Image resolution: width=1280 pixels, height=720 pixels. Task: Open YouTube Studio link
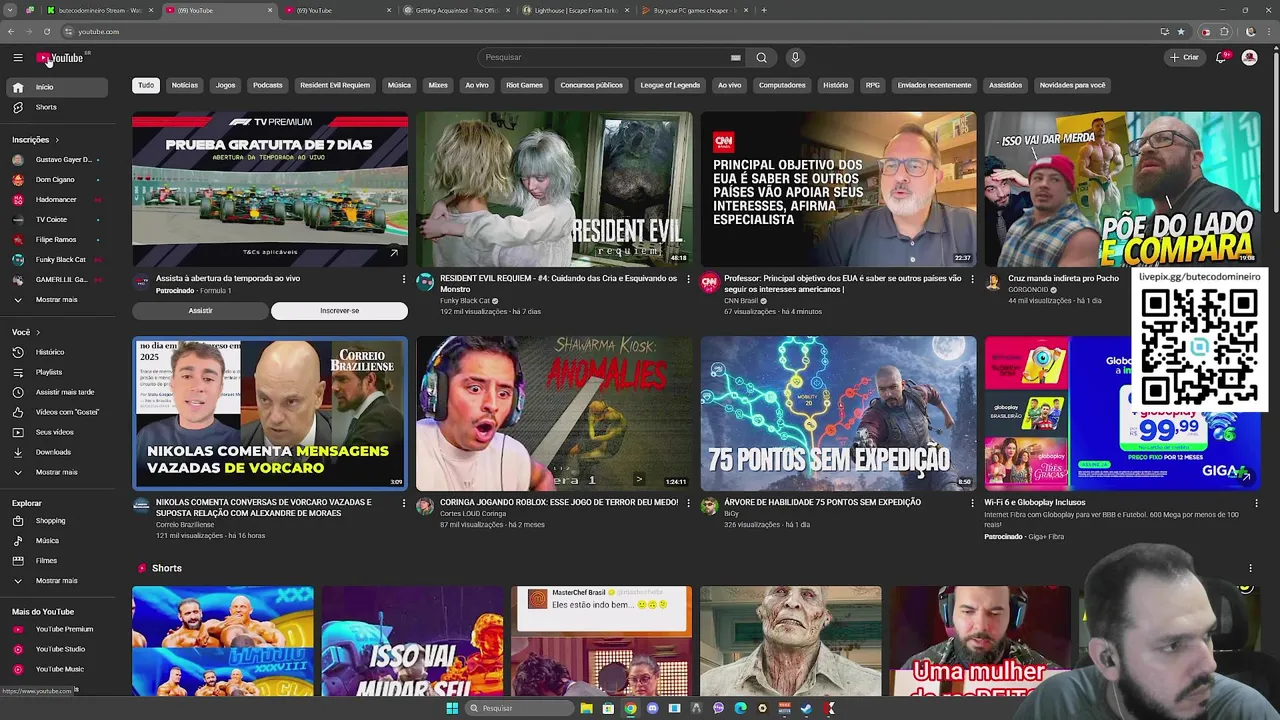pos(55,649)
